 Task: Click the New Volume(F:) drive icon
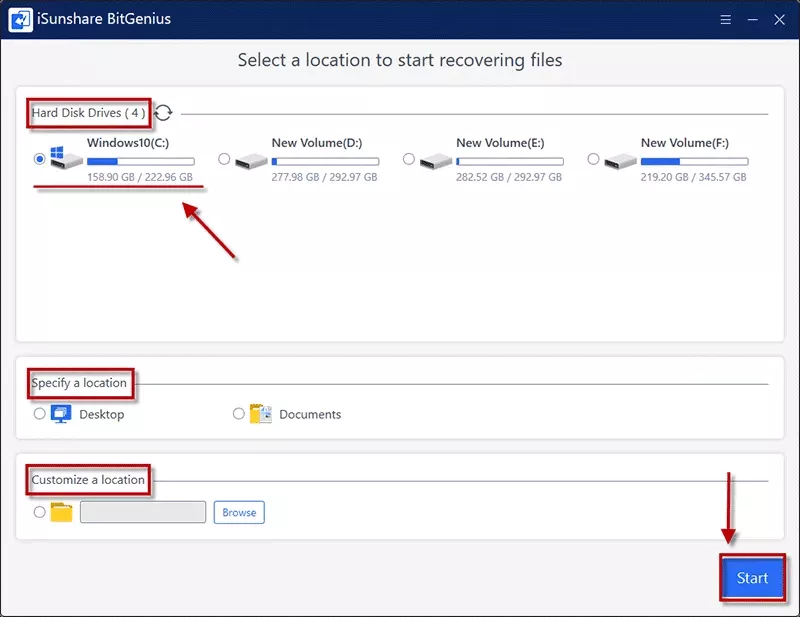pos(620,160)
